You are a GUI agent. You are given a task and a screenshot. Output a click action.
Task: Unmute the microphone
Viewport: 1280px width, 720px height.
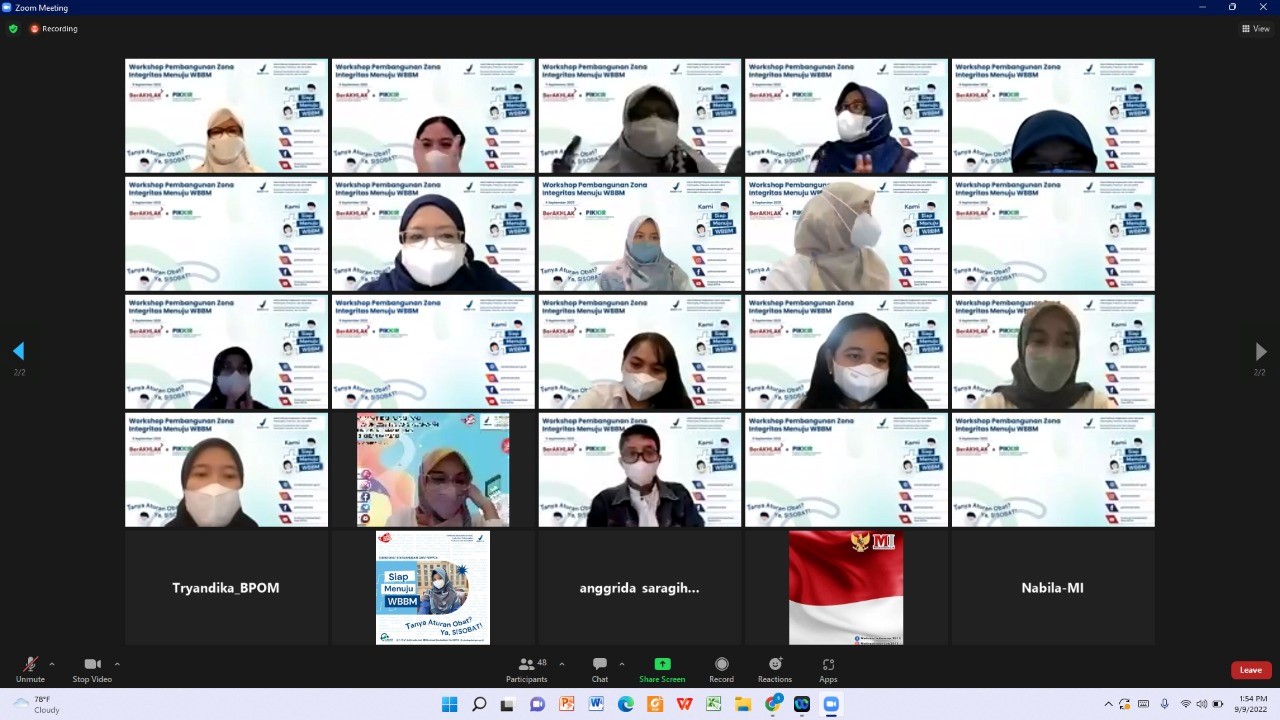coord(30,668)
